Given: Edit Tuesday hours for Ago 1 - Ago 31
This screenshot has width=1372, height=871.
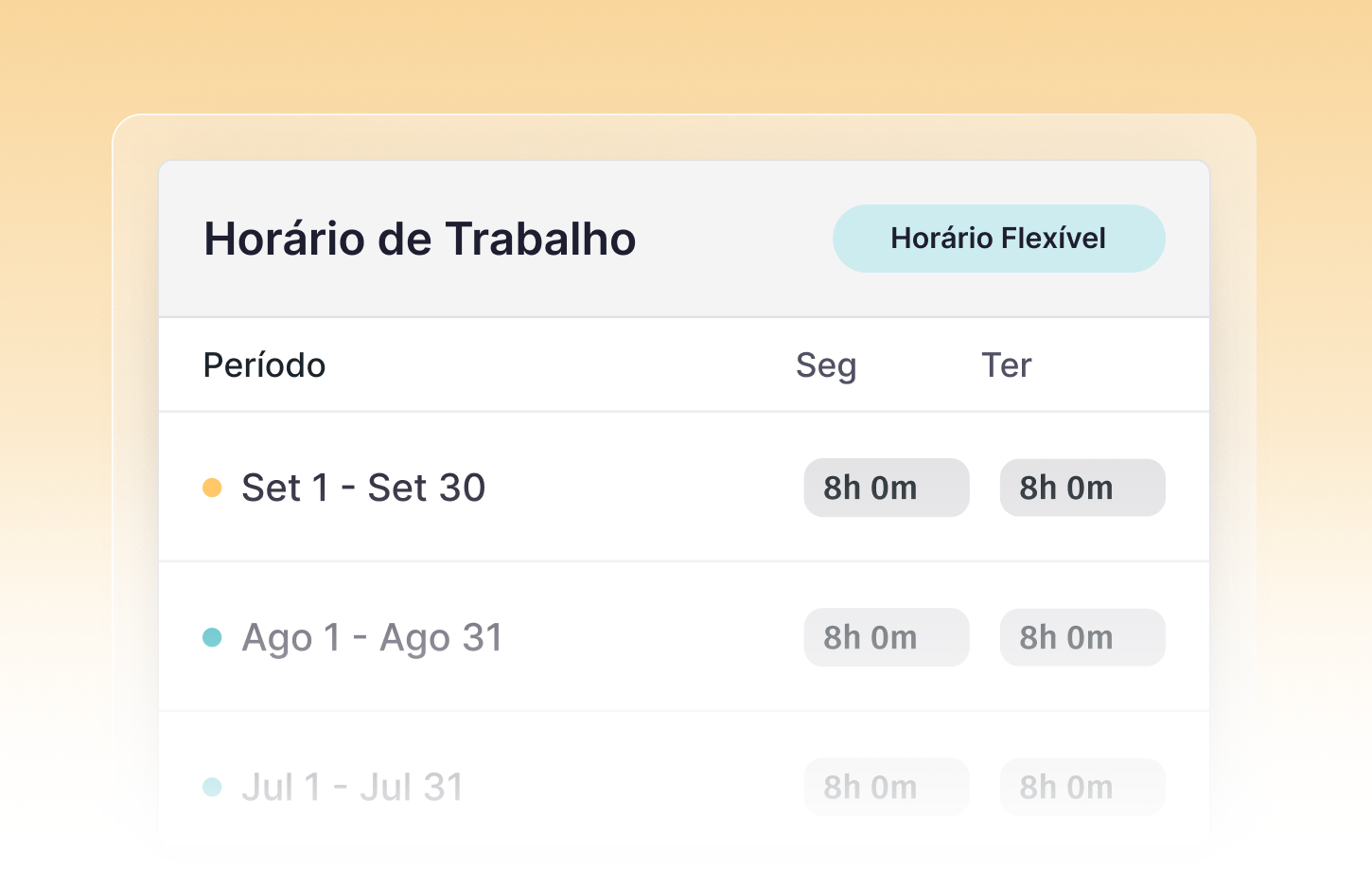Looking at the screenshot, I should pos(1082,637).
